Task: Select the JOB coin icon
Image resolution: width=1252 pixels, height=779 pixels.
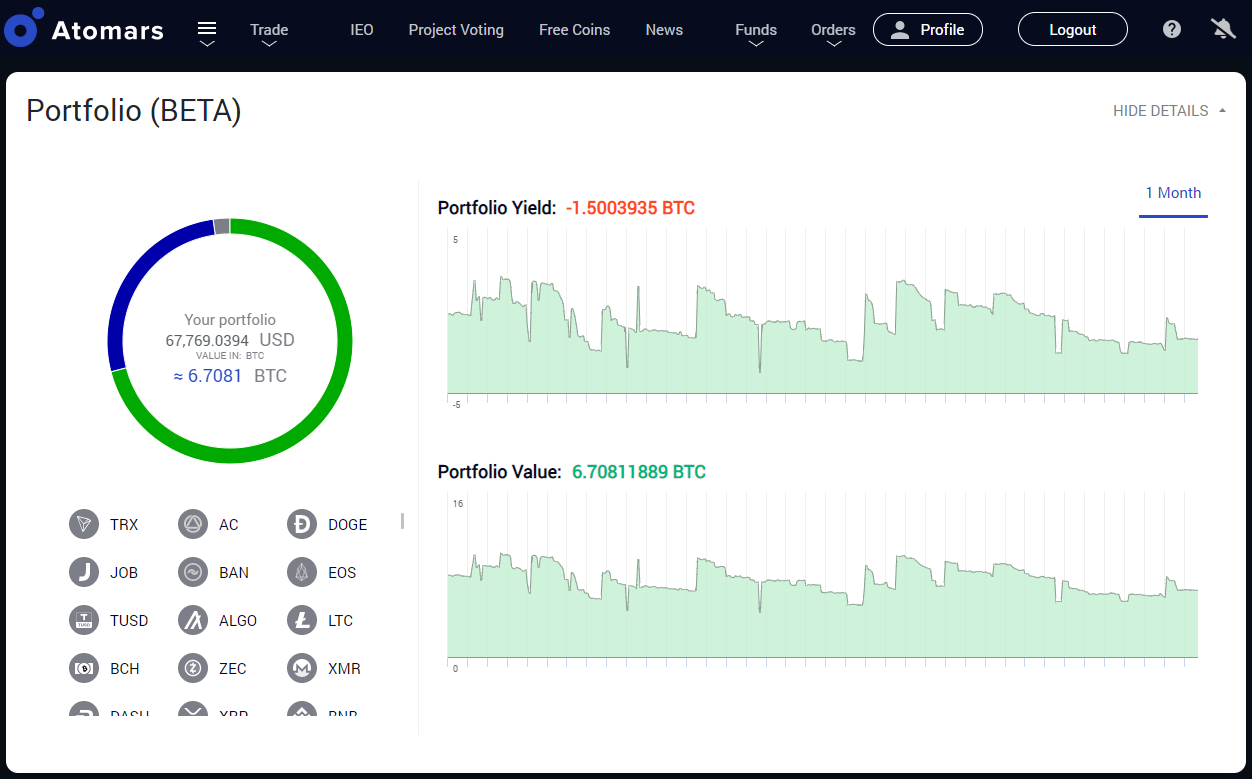Action: (x=84, y=572)
